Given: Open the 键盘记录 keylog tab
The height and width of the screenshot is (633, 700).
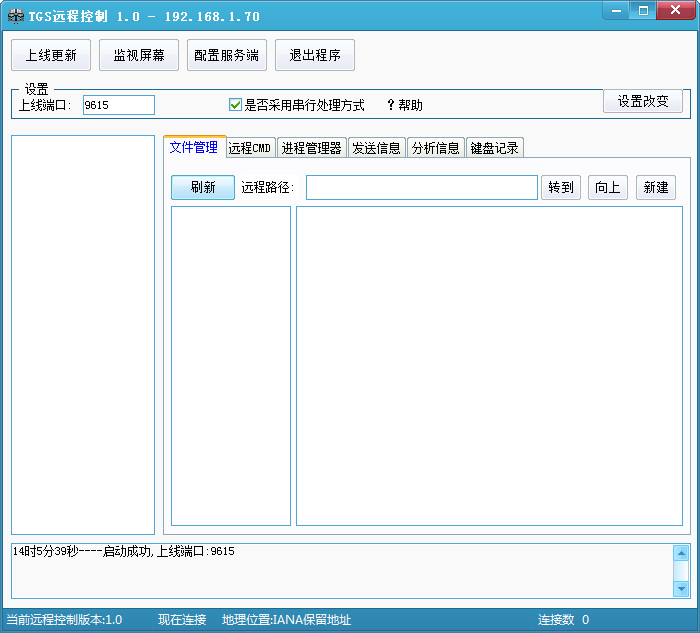Looking at the screenshot, I should coord(495,148).
